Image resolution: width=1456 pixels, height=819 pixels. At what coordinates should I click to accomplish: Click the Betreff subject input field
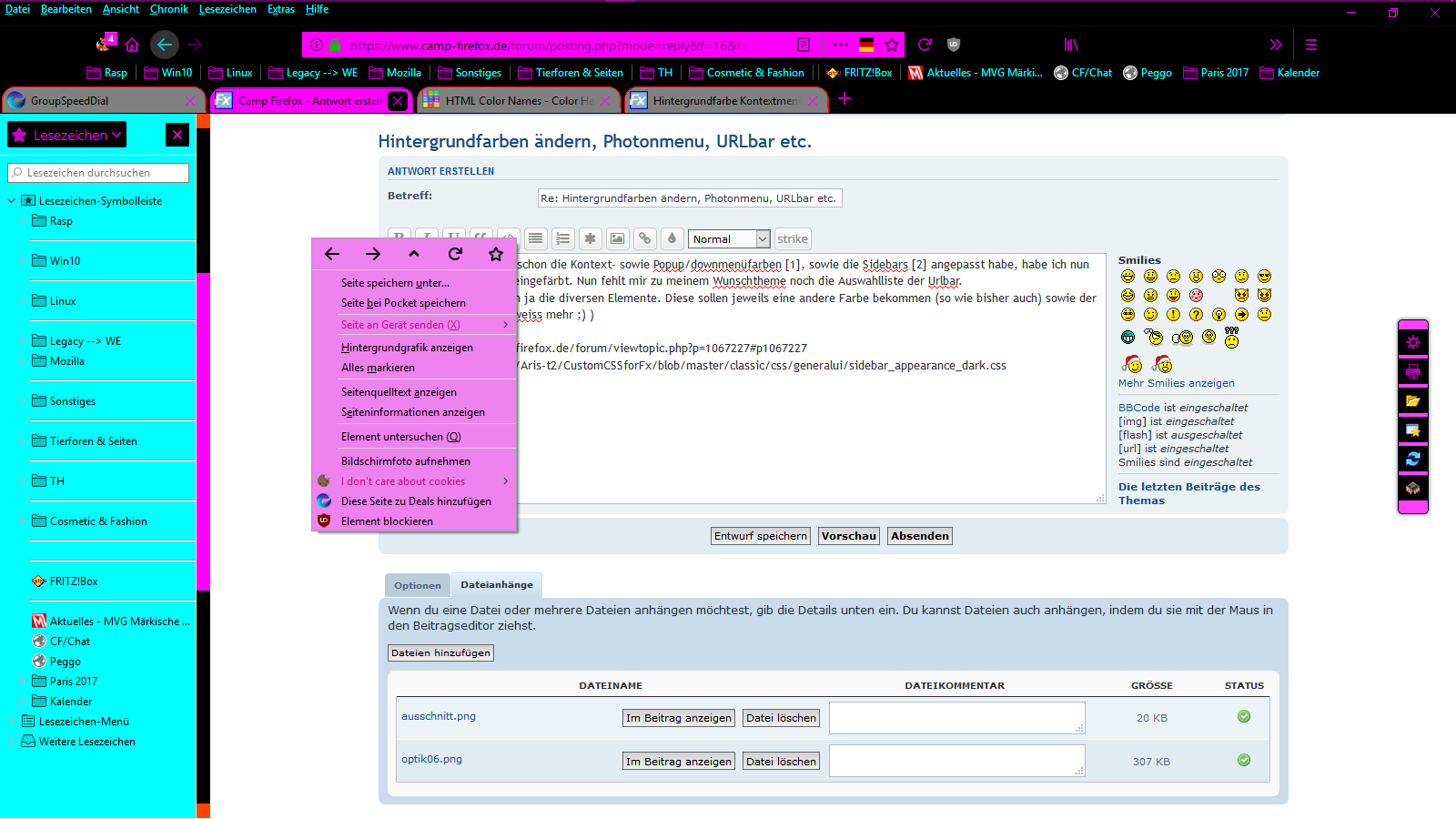click(690, 198)
